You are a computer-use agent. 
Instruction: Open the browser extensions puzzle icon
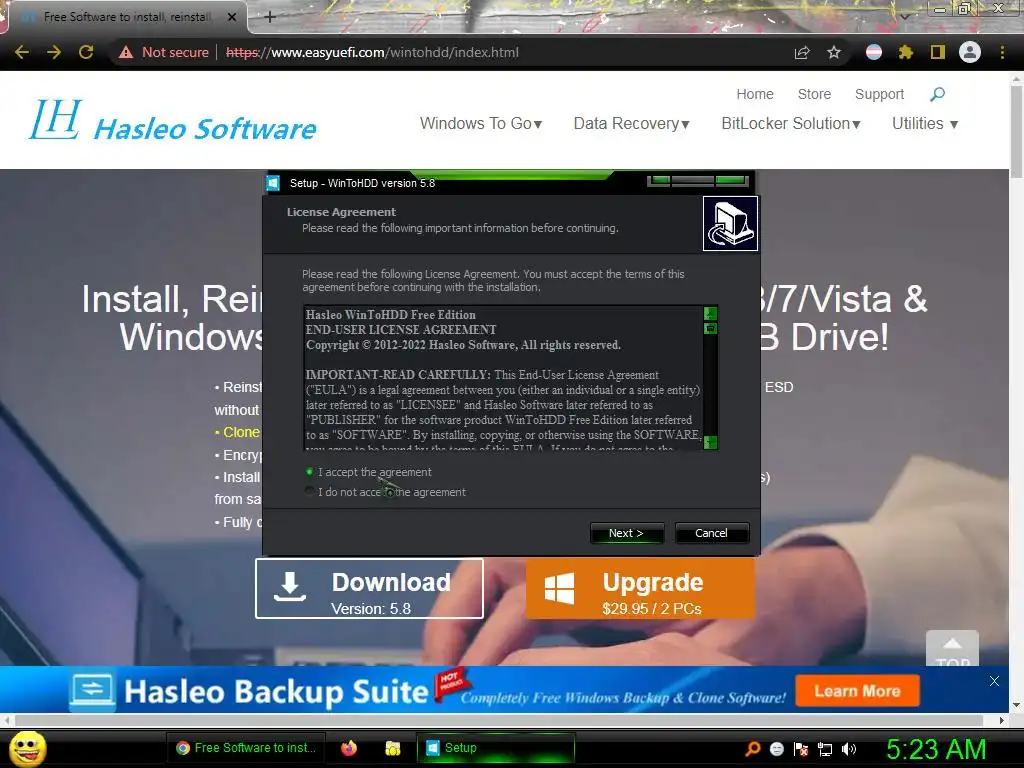906,52
